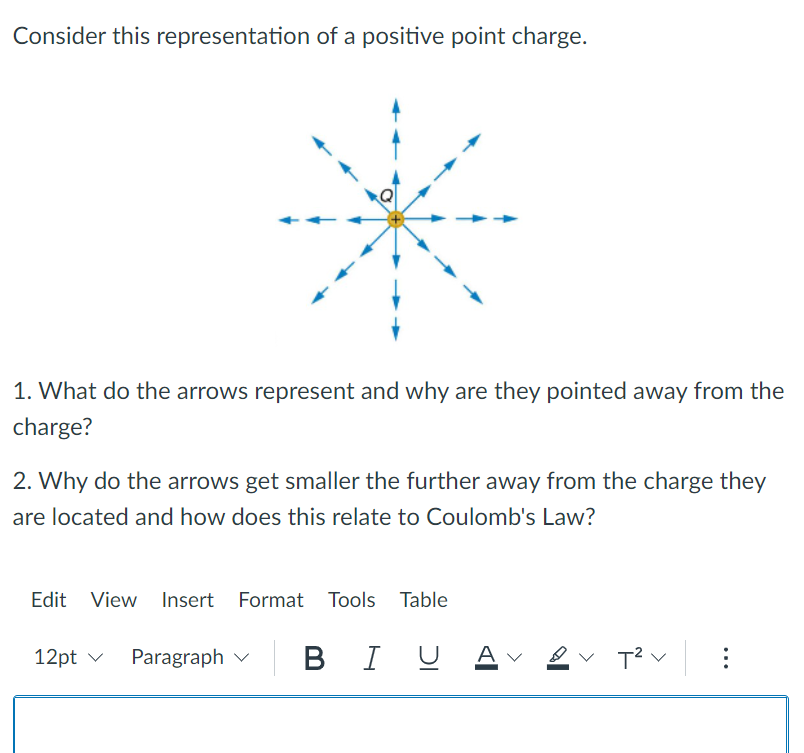Viewport: 804px width, 753px height.
Task: Expand the text color chevron
Action: click(x=512, y=657)
